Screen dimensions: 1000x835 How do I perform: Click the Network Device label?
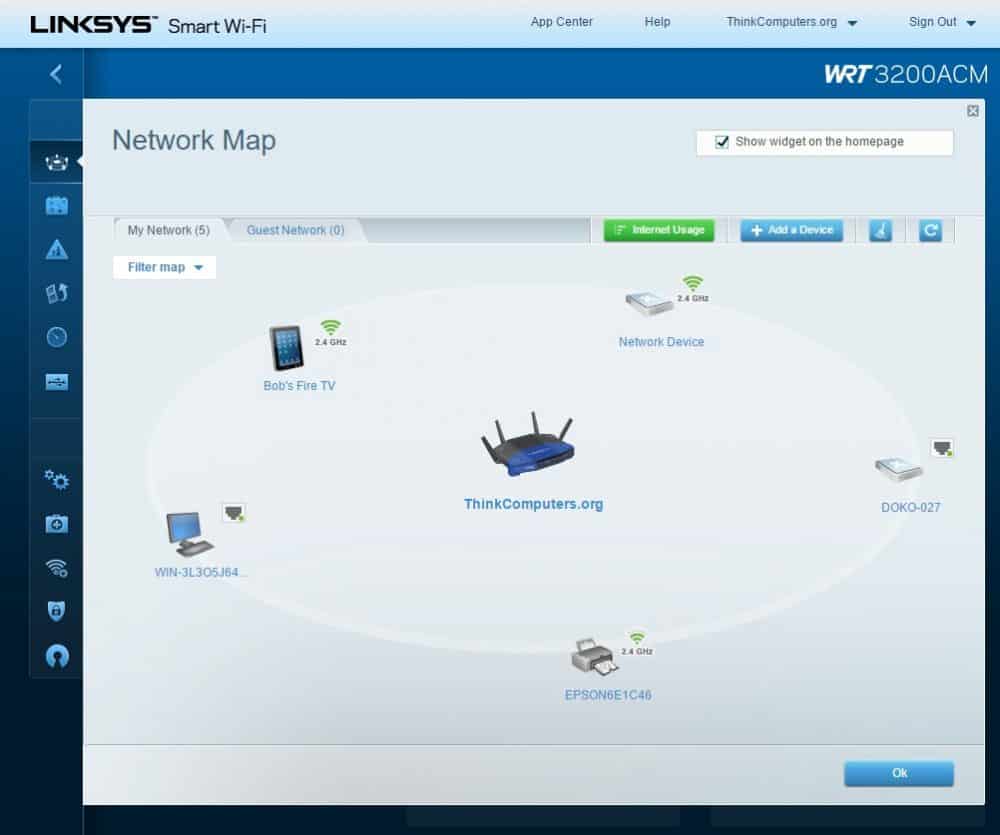point(661,342)
